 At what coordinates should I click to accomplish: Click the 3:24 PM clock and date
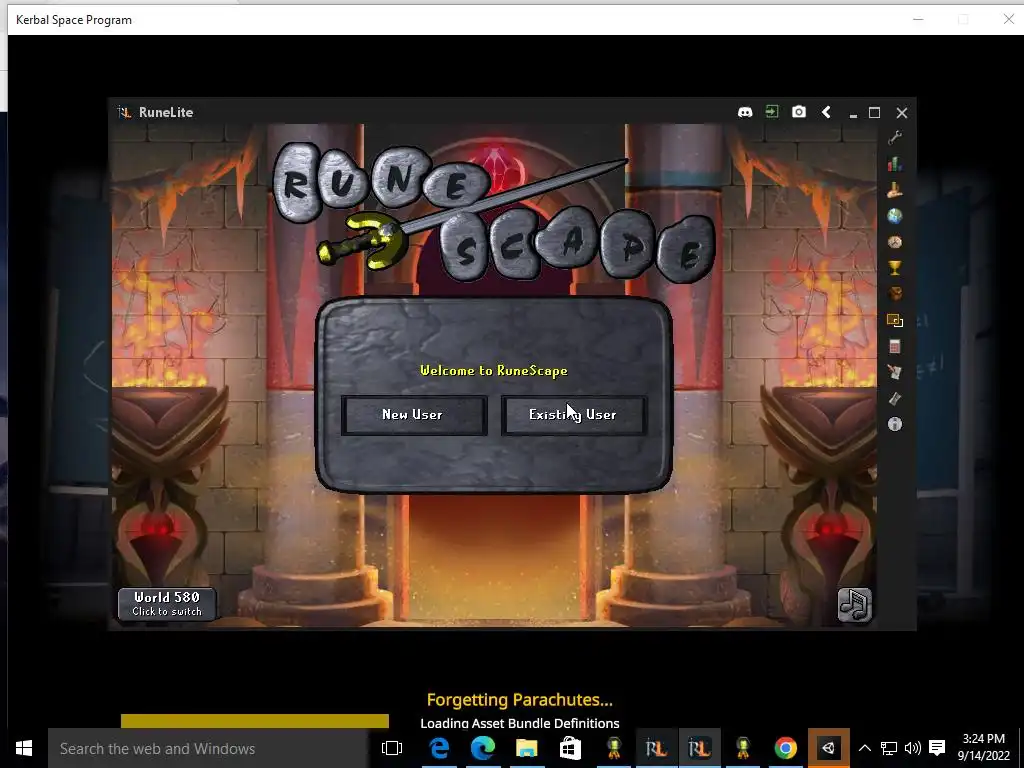(984, 748)
